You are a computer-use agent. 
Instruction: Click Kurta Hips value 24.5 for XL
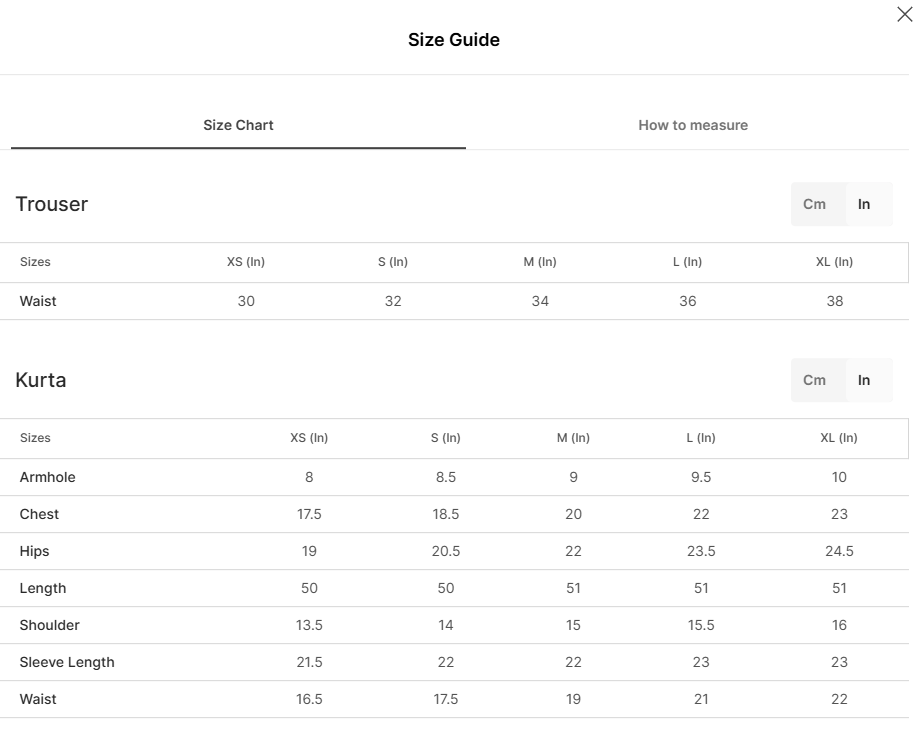pos(839,551)
